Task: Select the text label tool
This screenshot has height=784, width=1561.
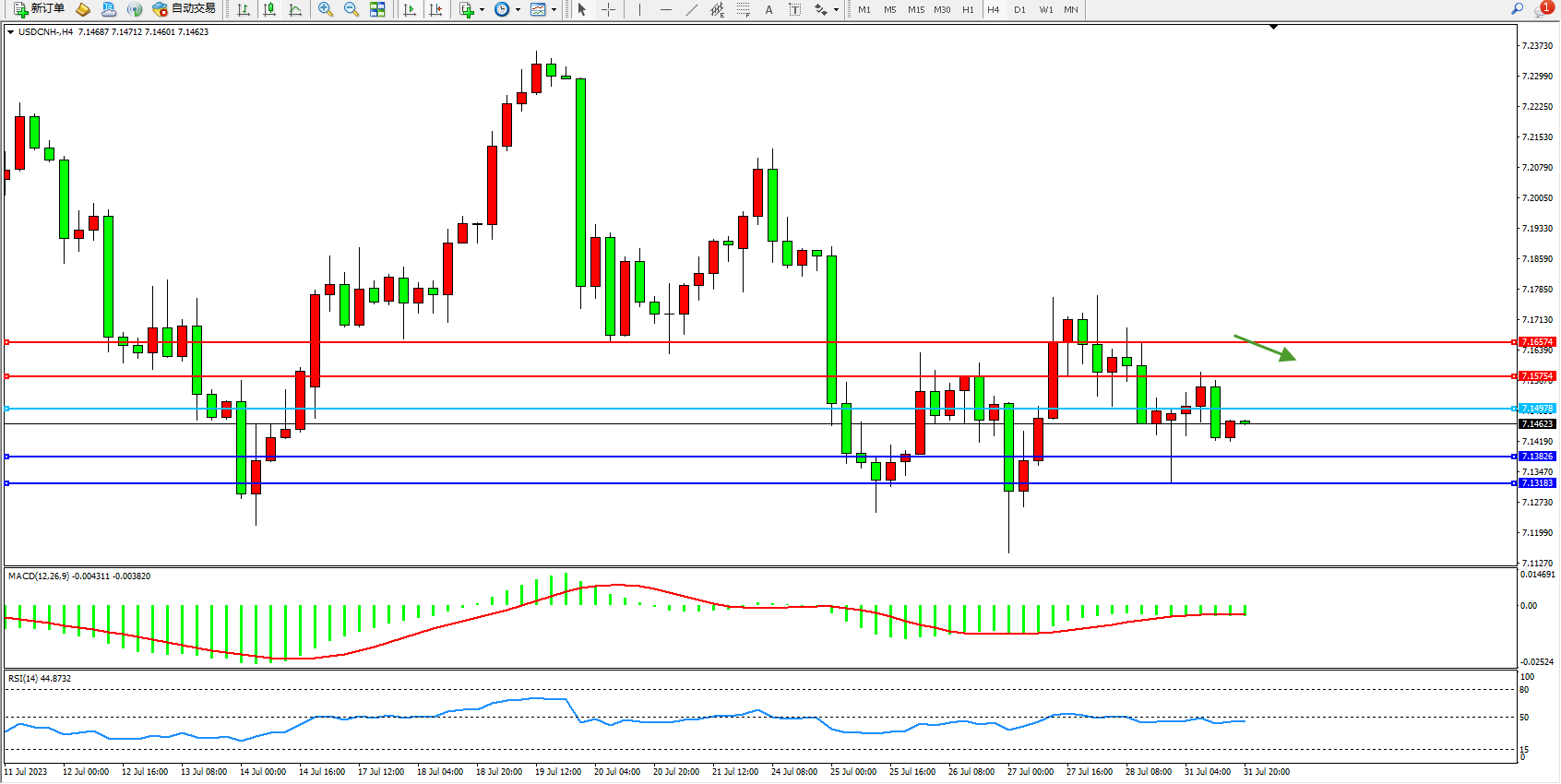Action: click(769, 9)
